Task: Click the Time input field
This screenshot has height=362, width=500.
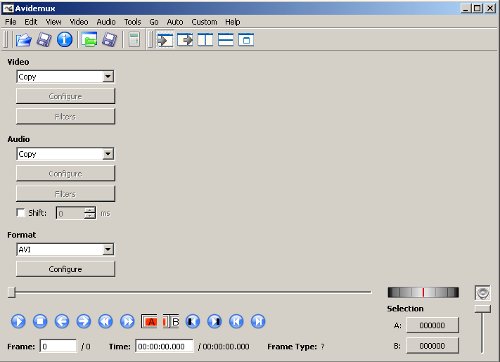Action: 164,346
